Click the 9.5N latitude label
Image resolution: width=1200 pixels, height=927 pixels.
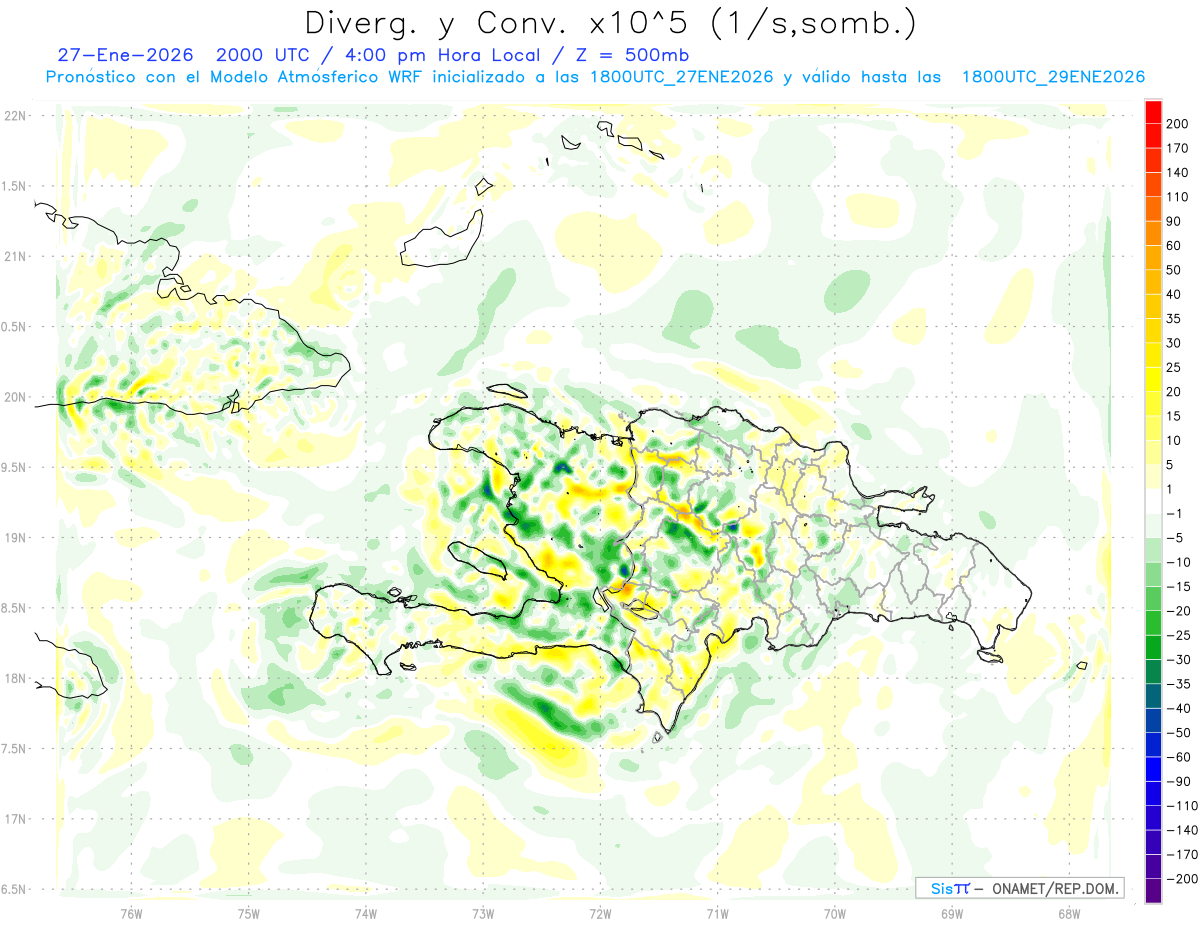[14, 467]
